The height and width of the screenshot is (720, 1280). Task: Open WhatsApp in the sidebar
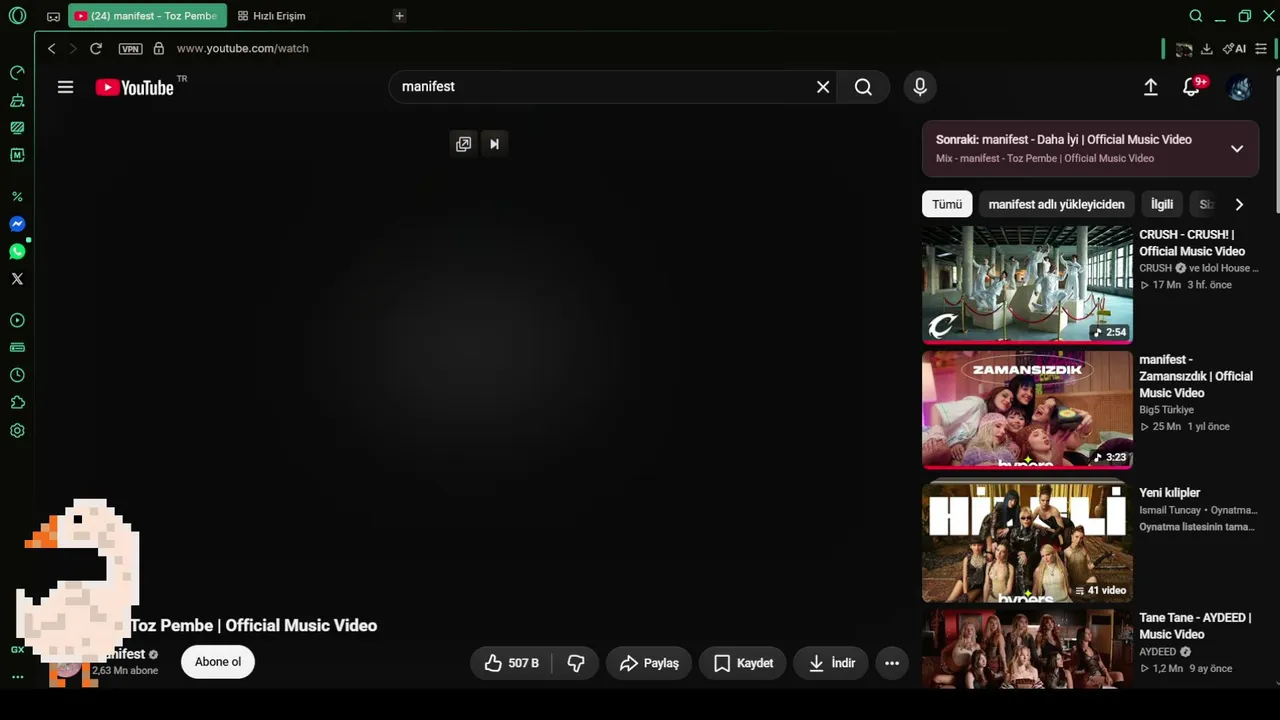[17, 252]
